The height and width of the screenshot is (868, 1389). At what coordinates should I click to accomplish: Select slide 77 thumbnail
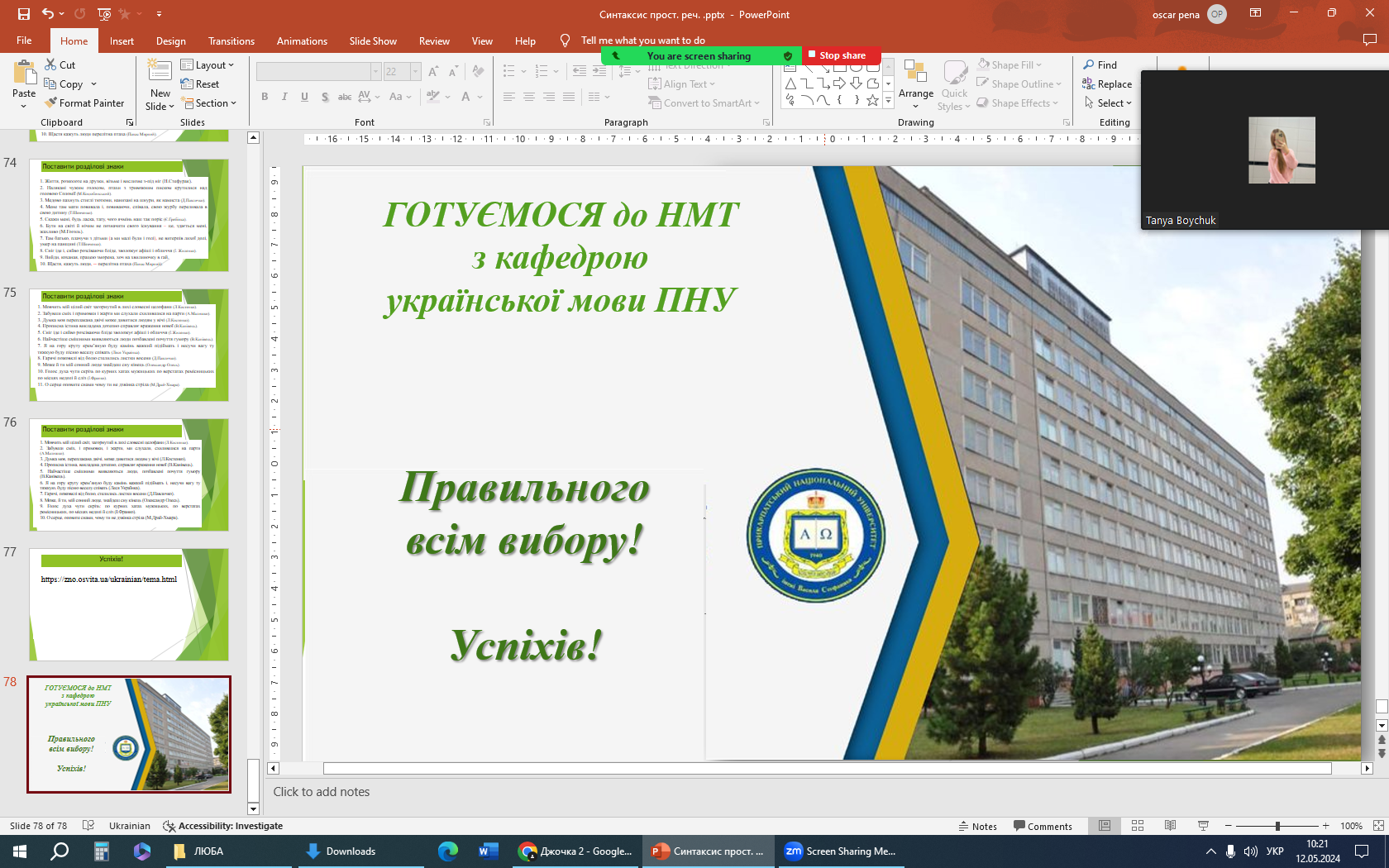point(129,604)
